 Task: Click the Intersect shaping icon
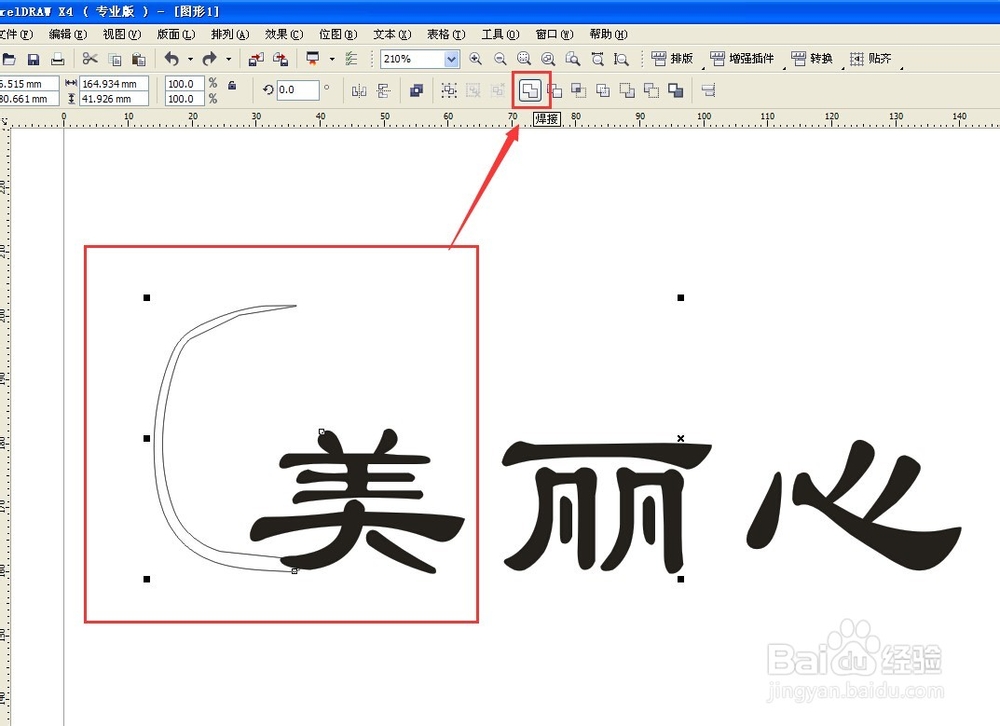(578, 91)
